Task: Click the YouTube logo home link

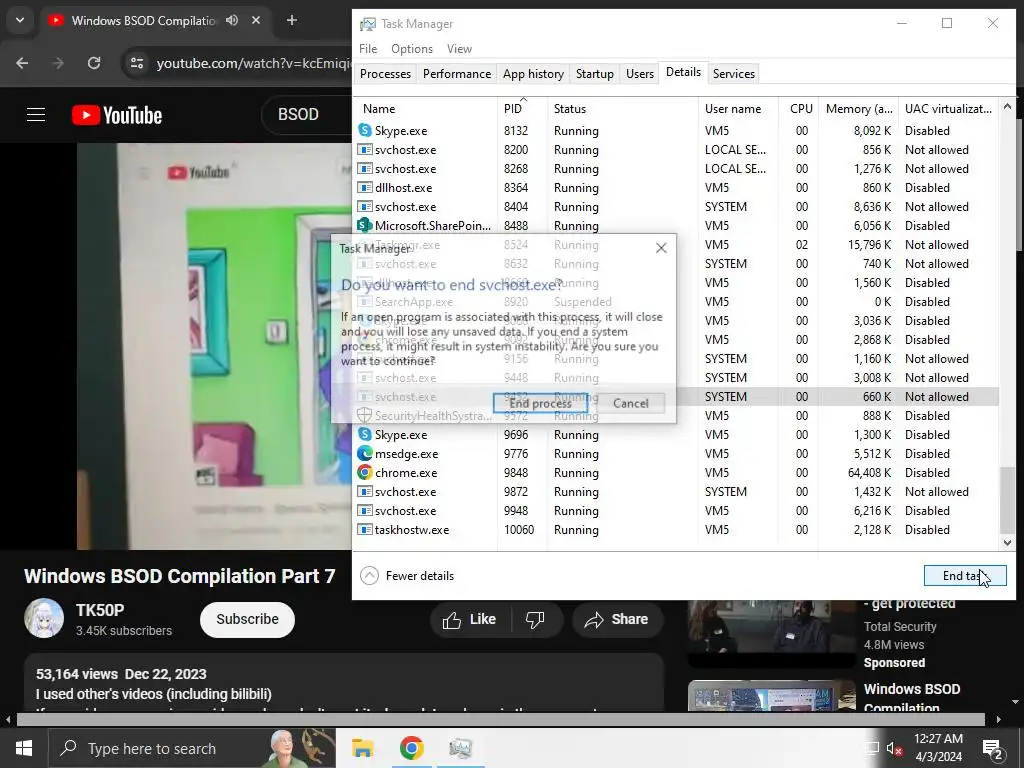Action: (117, 115)
